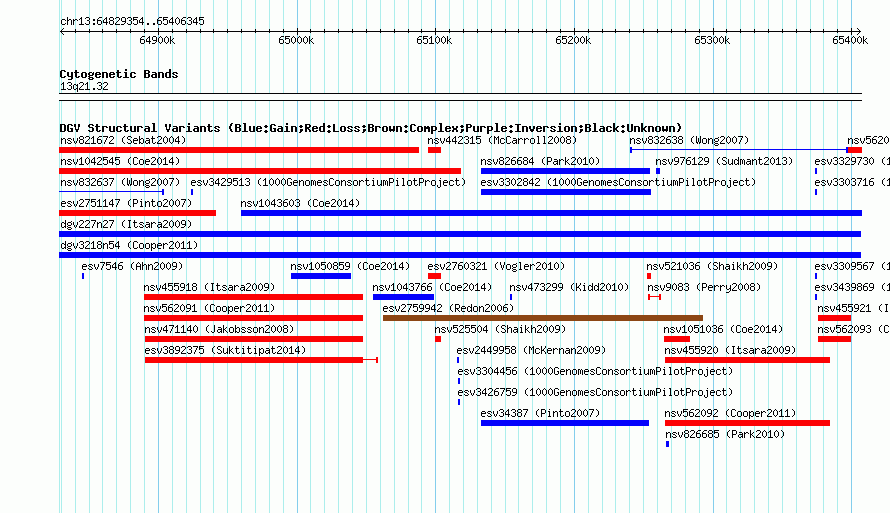Click chr13:64829354..65406345 region label
The width and height of the screenshot is (890, 513).
132,21
